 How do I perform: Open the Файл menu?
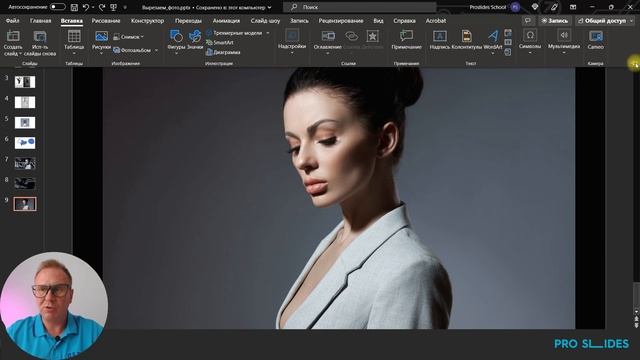pyautogui.click(x=13, y=21)
